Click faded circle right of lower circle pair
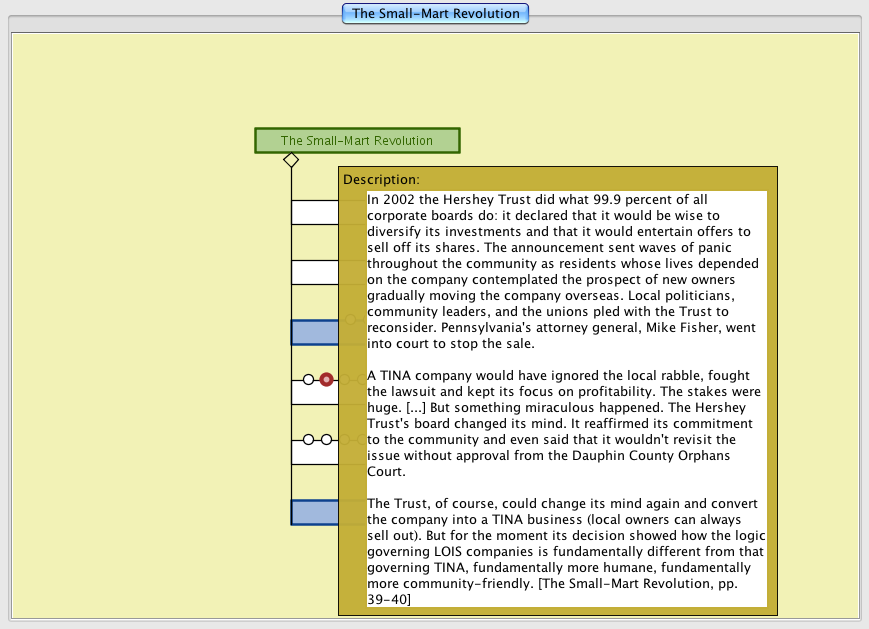This screenshot has width=869, height=629. pyautogui.click(x=361, y=440)
